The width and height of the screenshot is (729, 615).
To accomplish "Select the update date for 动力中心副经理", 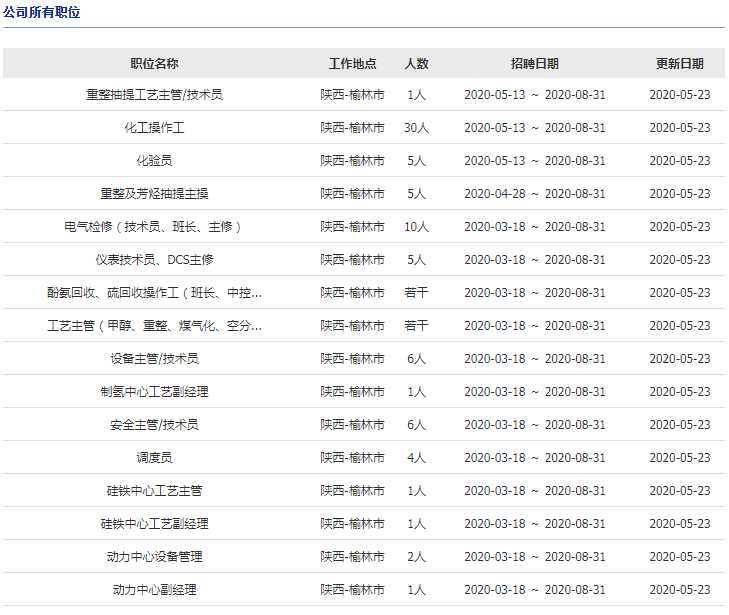I will (680, 590).
